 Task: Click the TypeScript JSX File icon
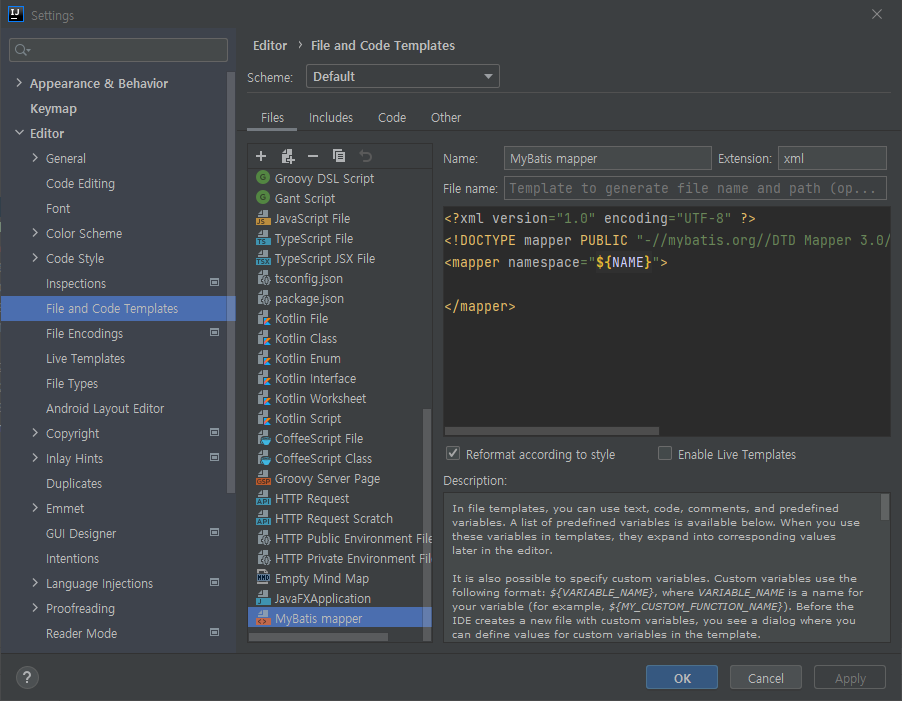tap(263, 258)
